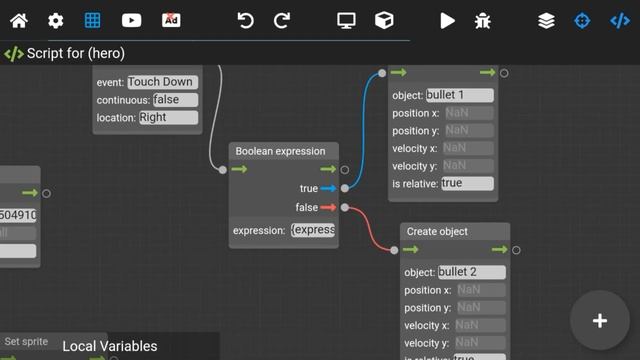Click Boolean expression input port

point(222,169)
